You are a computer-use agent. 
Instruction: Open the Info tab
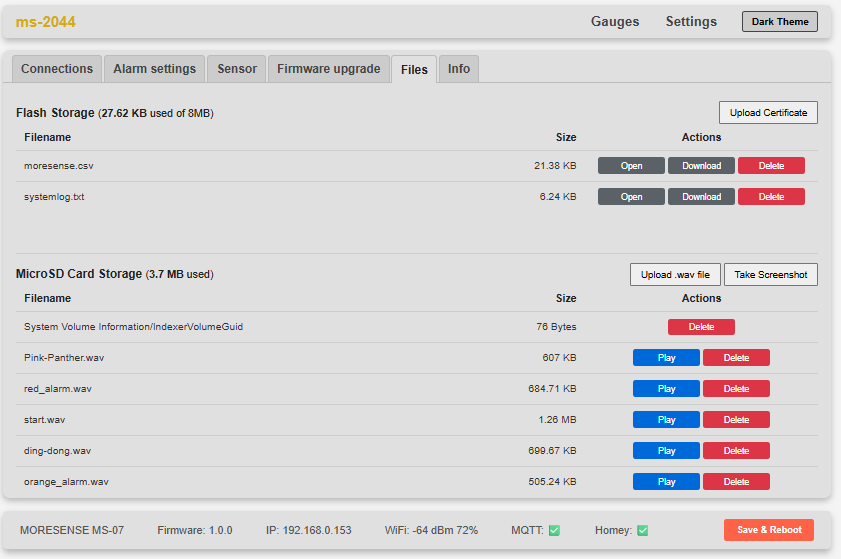click(459, 69)
